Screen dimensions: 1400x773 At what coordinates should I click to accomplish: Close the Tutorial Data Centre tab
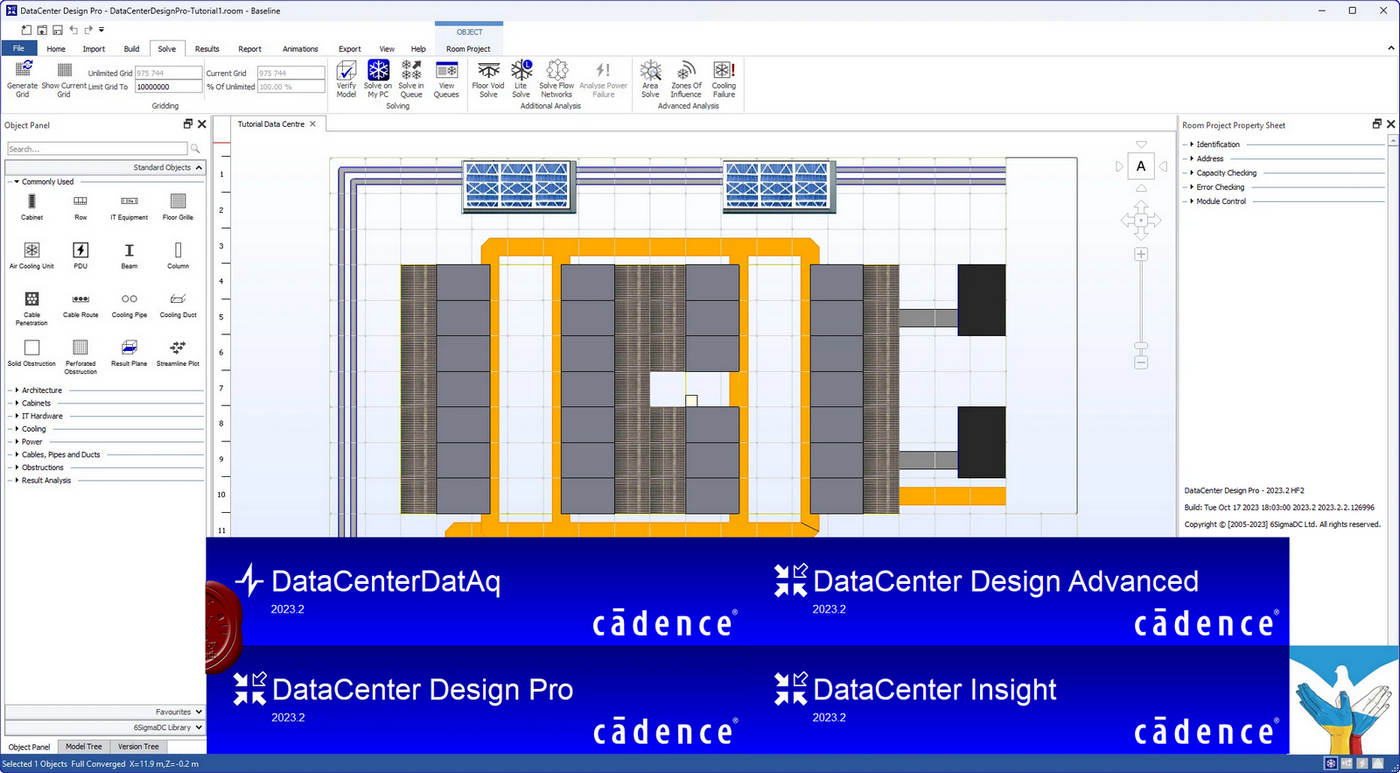tap(313, 124)
